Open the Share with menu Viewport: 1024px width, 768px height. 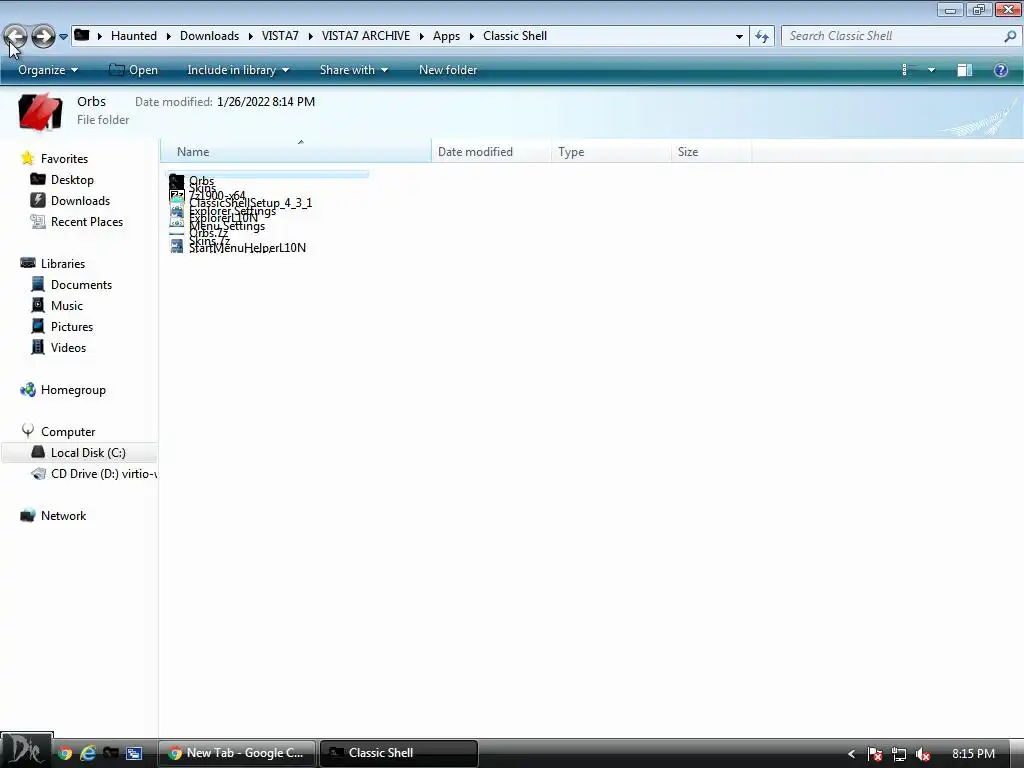pos(353,70)
